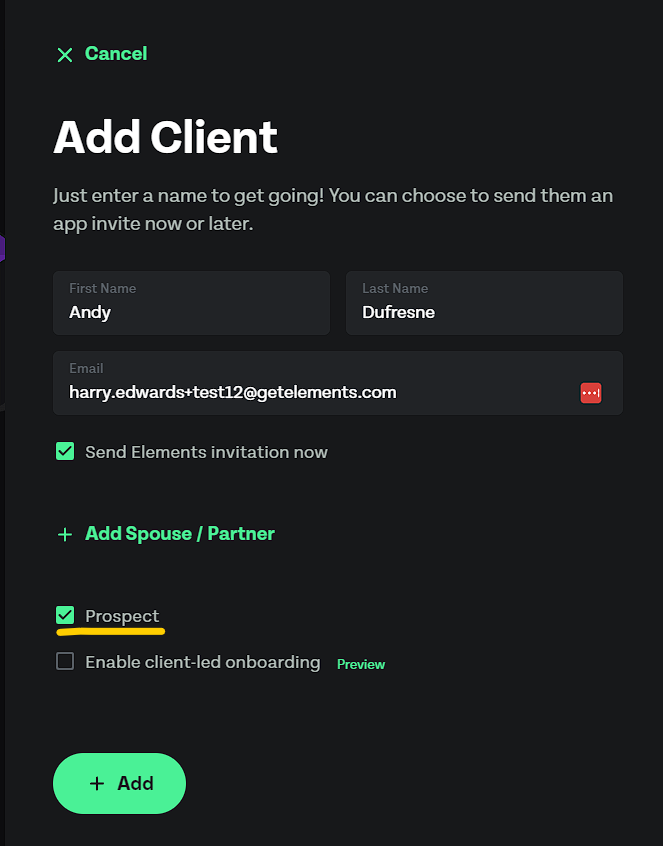Click the empty square icon for client-led onboarding
The height and width of the screenshot is (846, 663).
pyautogui.click(x=65, y=661)
